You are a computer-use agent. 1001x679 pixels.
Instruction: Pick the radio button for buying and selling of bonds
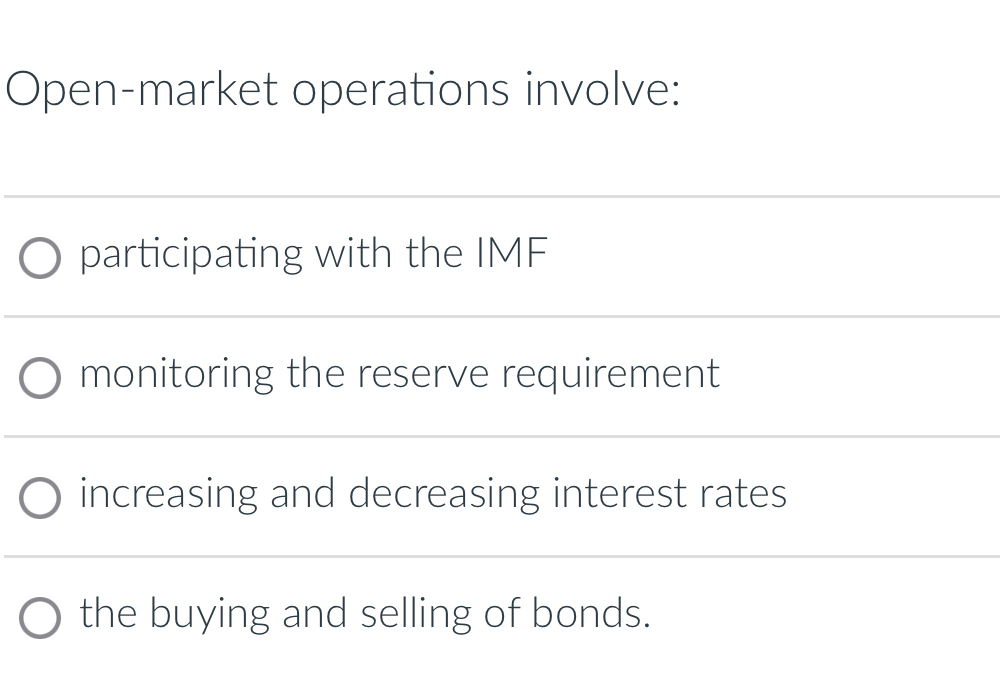[x=40, y=618]
